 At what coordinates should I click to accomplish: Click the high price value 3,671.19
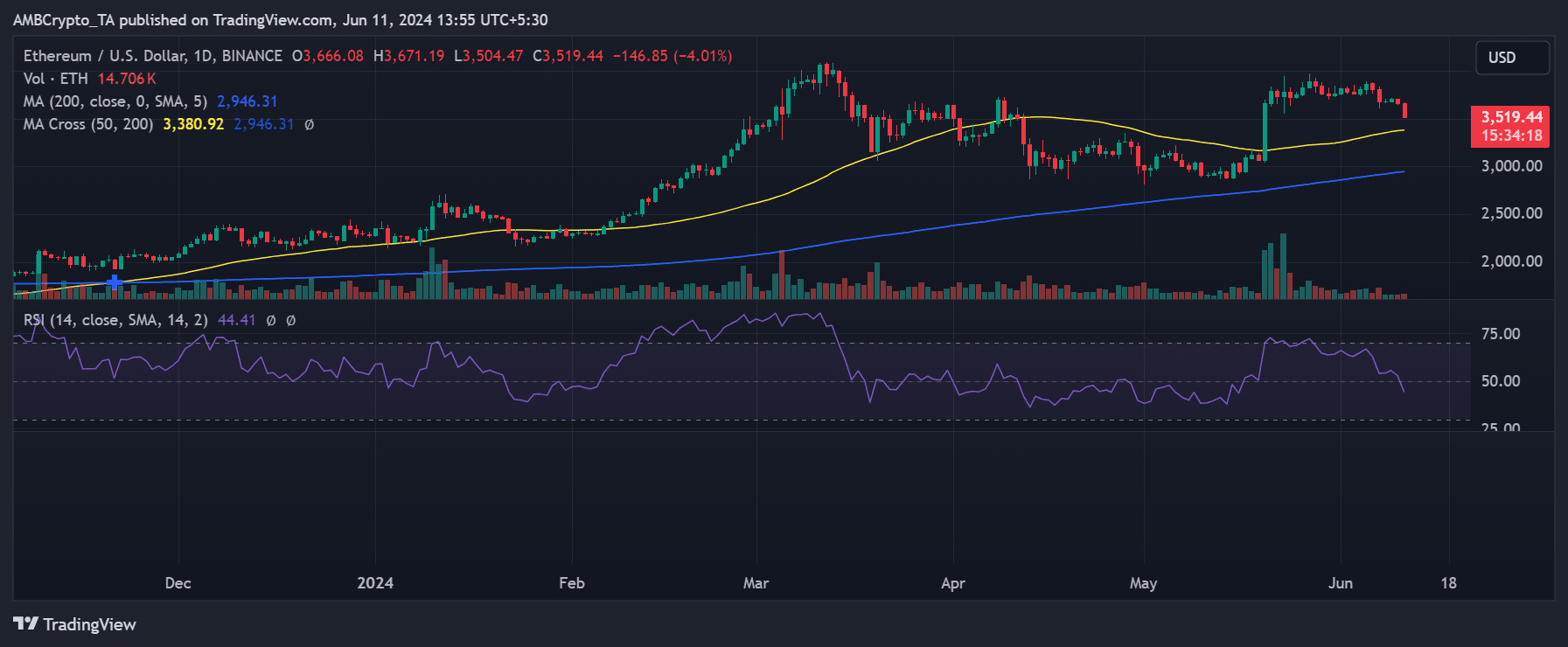[x=415, y=56]
